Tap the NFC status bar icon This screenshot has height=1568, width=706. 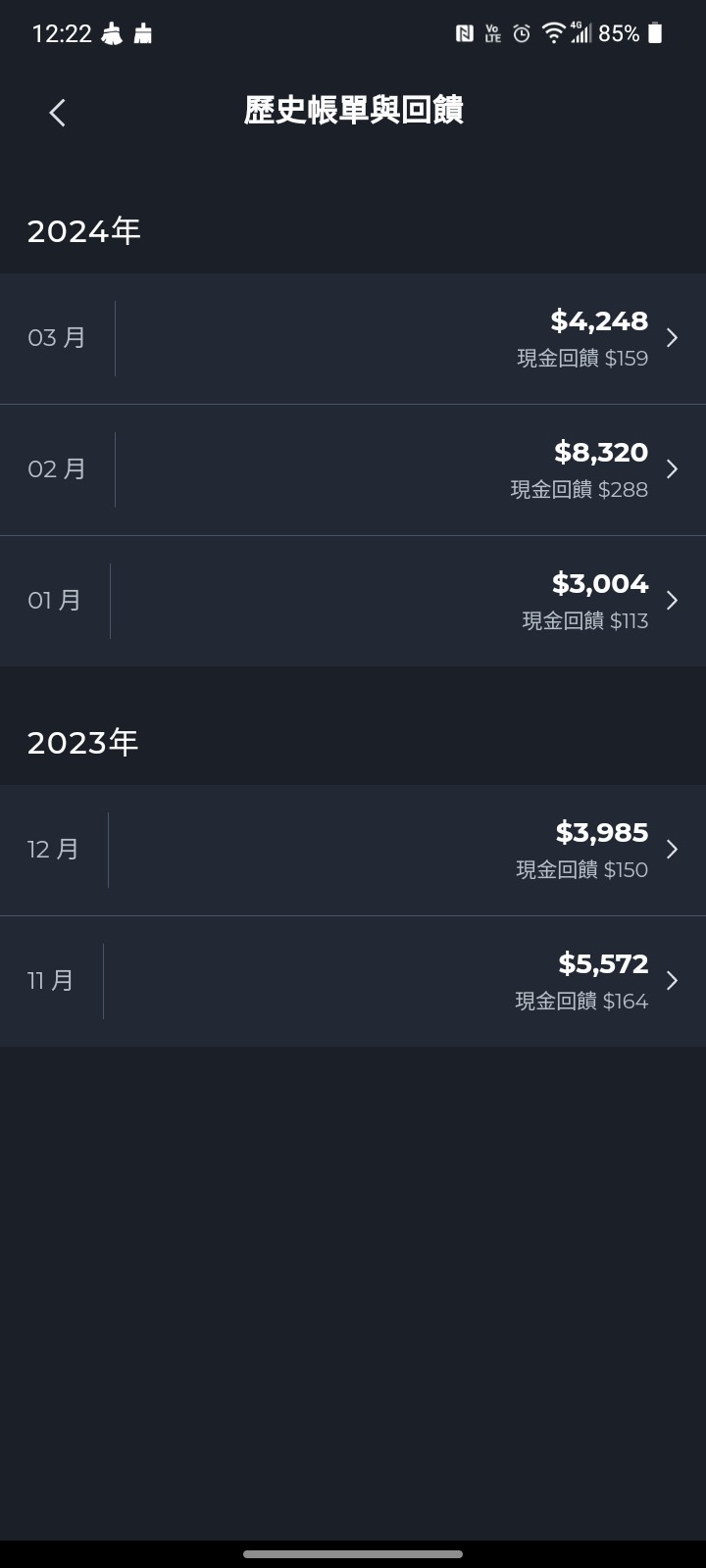click(465, 34)
